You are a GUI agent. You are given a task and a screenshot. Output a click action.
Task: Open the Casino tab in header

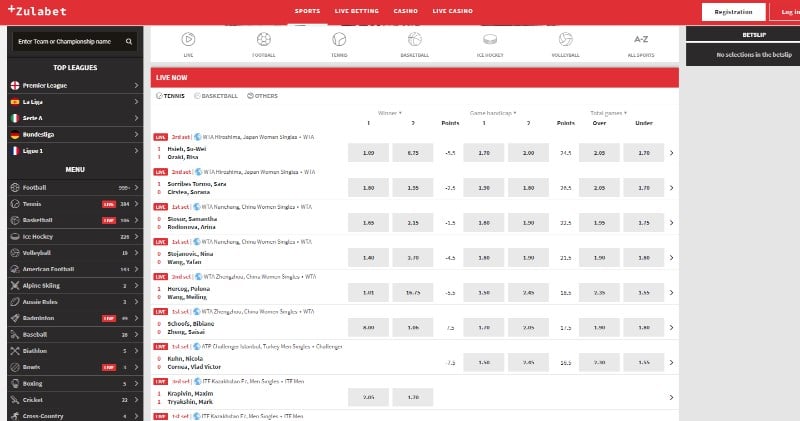click(x=406, y=11)
